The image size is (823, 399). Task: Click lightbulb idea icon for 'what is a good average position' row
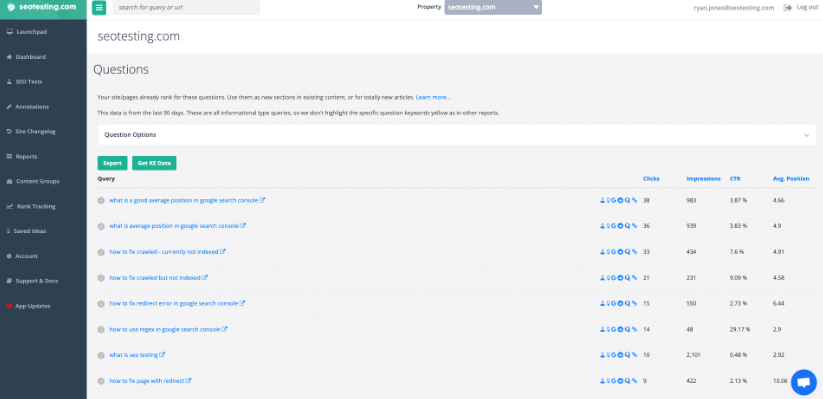(x=608, y=200)
